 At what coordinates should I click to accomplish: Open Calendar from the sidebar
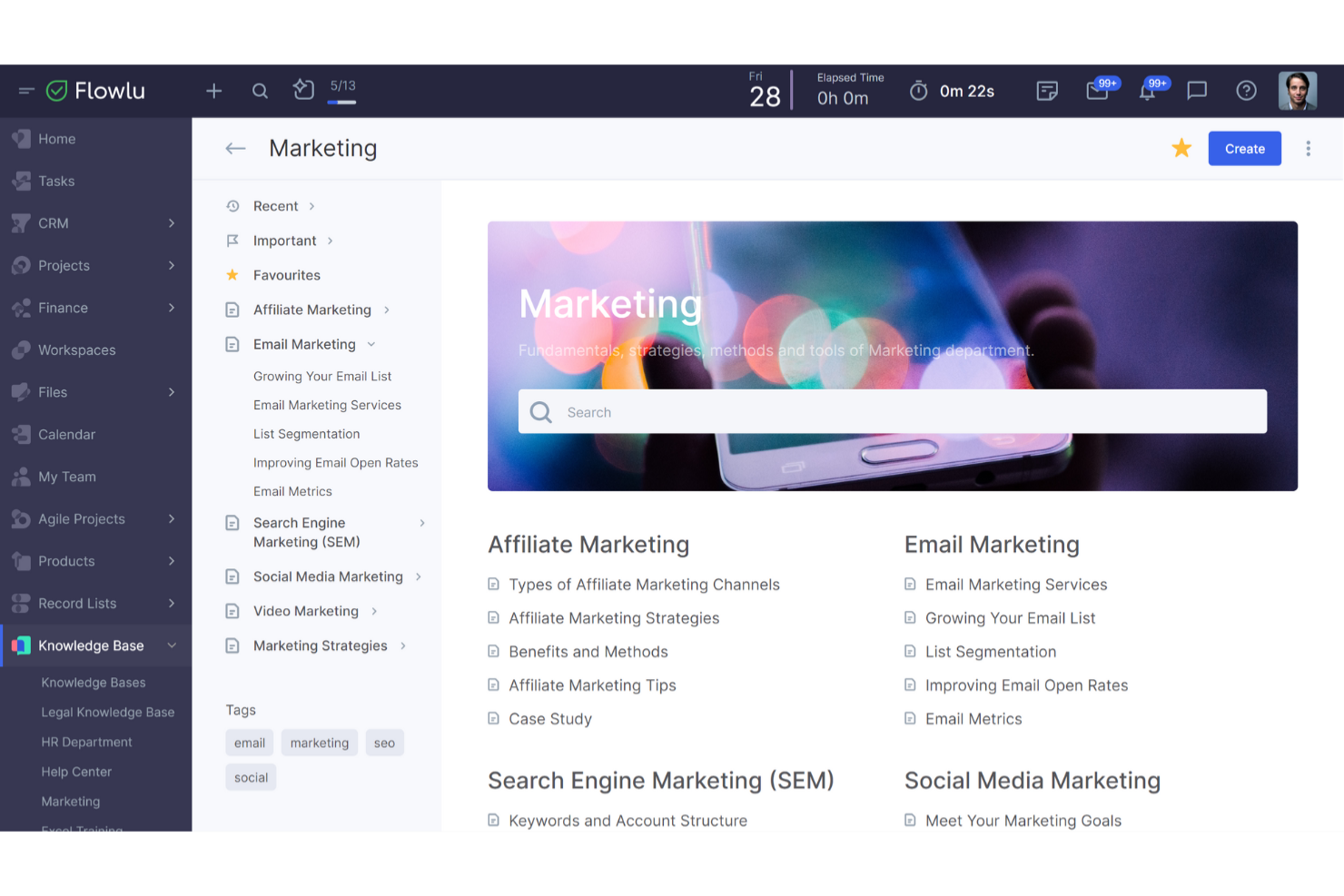pyautogui.click(x=66, y=435)
